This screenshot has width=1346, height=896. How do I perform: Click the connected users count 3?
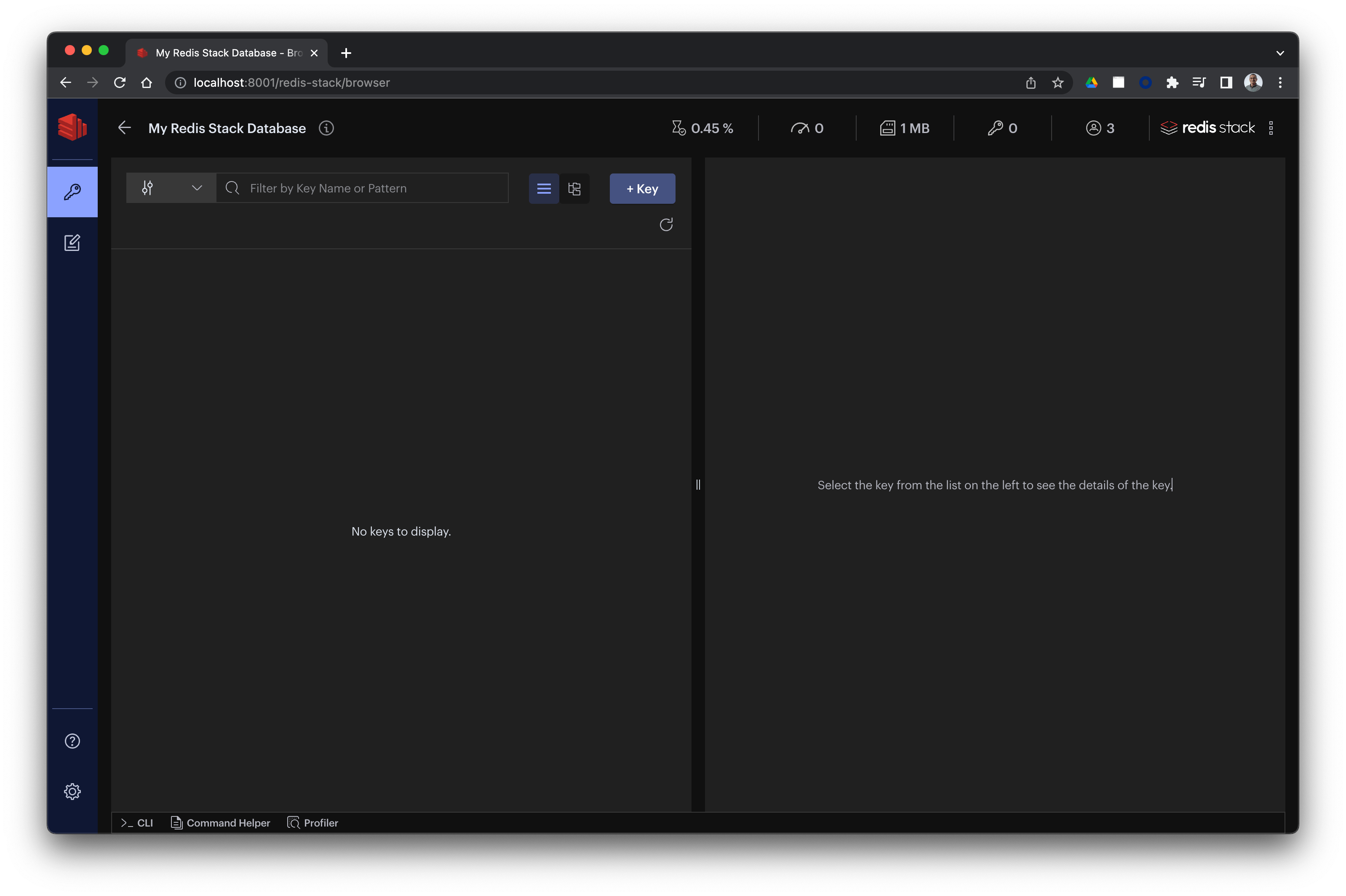coord(1100,127)
